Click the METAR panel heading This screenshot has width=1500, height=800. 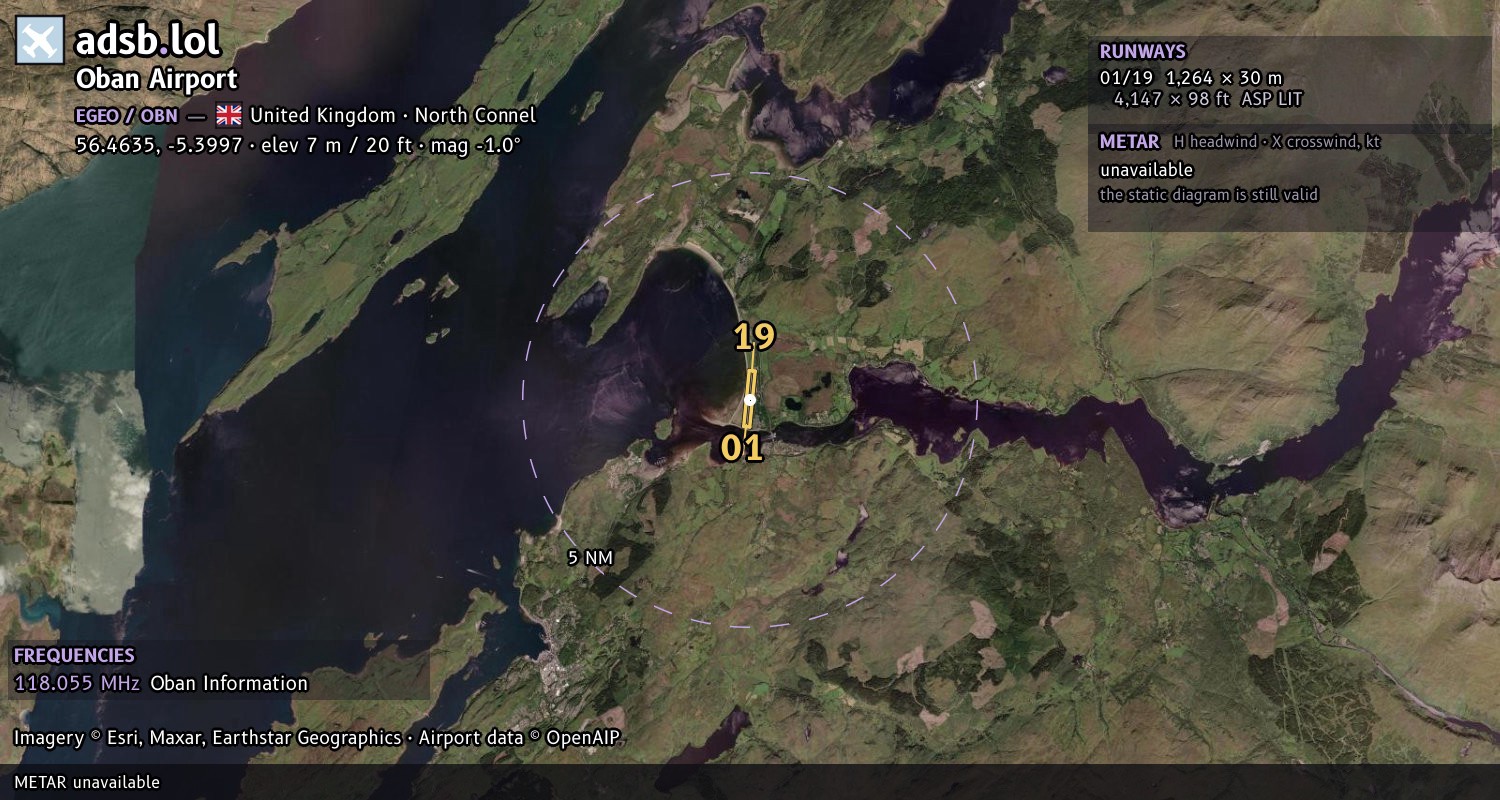coord(1129,142)
